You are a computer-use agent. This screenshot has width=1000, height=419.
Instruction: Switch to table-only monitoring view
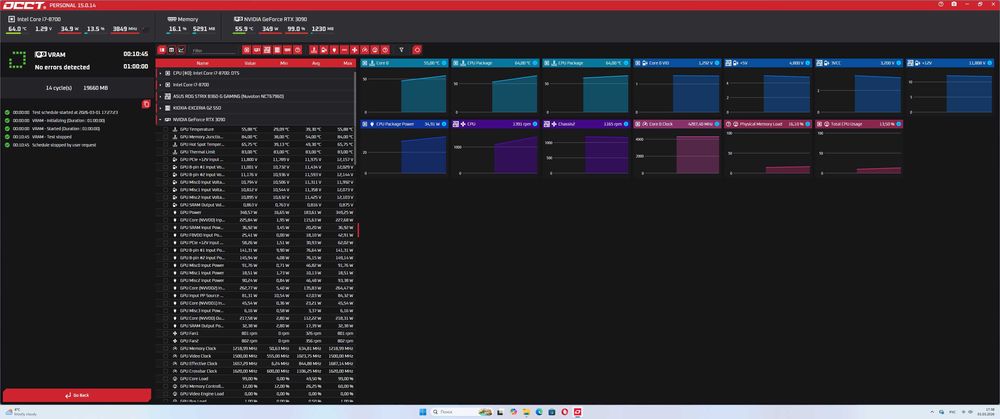pos(172,49)
